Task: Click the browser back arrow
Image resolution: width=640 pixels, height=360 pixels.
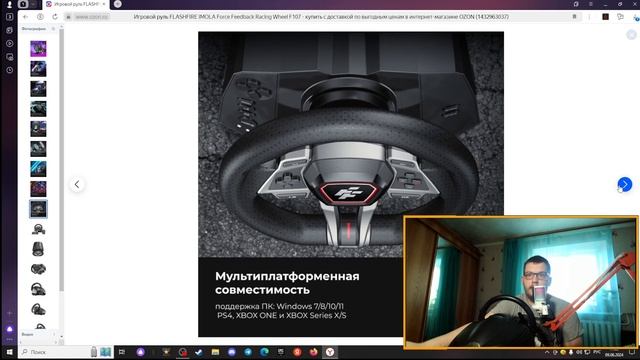Action: click(26, 17)
